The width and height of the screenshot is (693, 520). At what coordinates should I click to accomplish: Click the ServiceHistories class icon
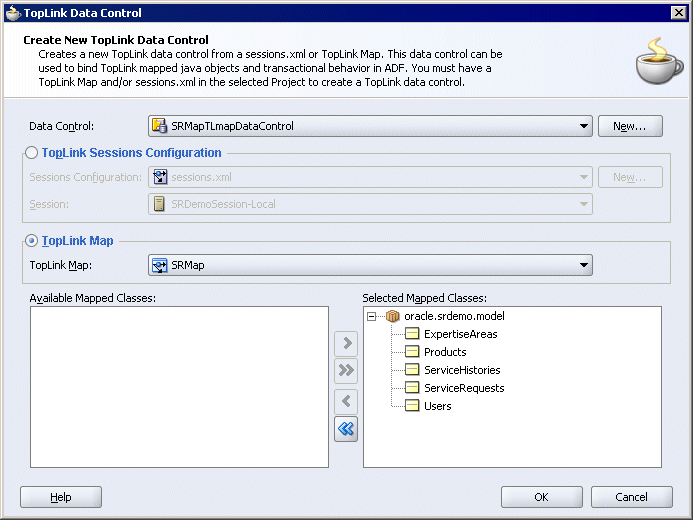point(412,369)
